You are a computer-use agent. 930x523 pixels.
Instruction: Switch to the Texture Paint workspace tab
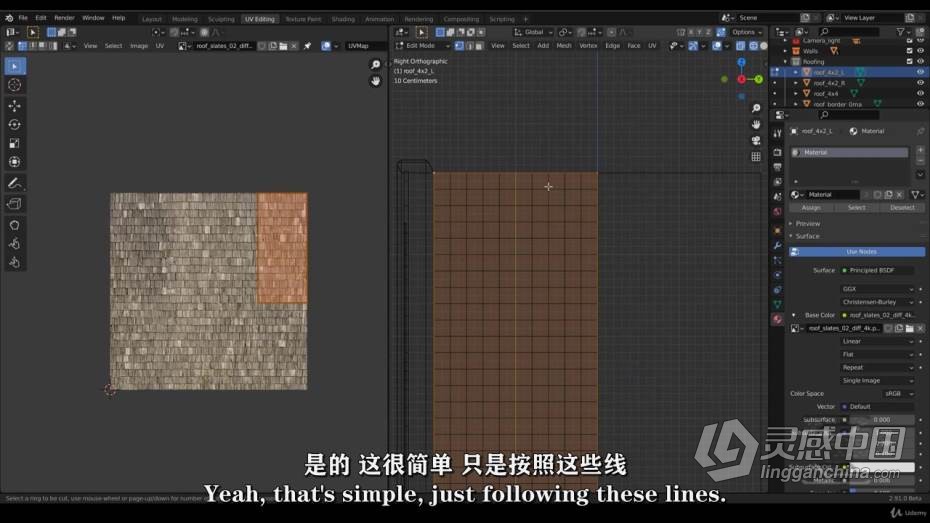pos(303,19)
